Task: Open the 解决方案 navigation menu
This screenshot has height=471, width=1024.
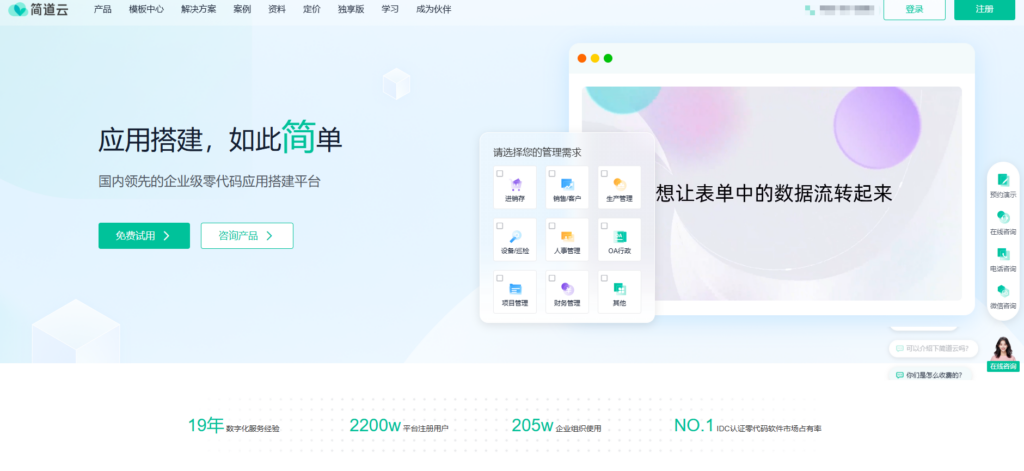Action: (200, 9)
